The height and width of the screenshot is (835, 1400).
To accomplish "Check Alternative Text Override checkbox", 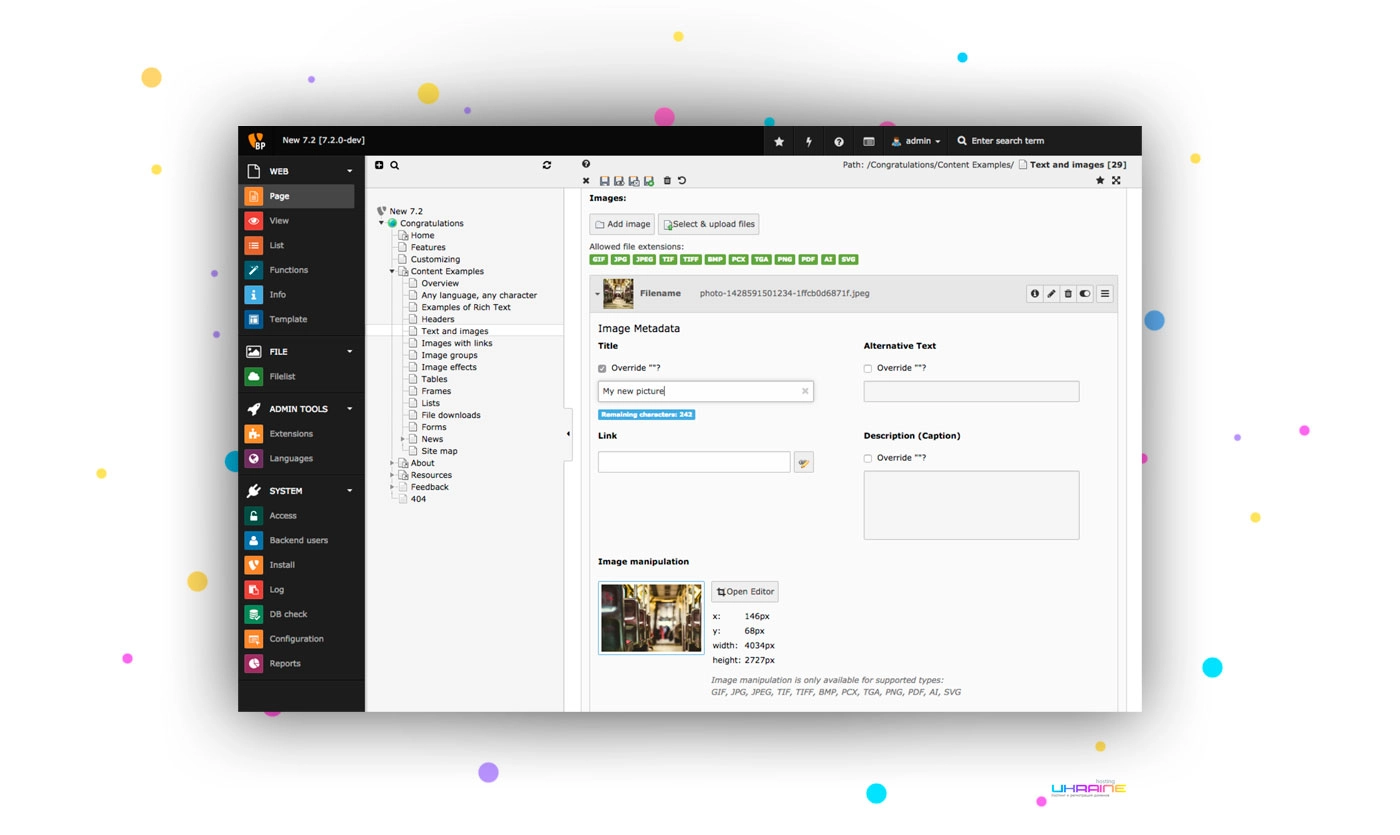I will 868,369.
